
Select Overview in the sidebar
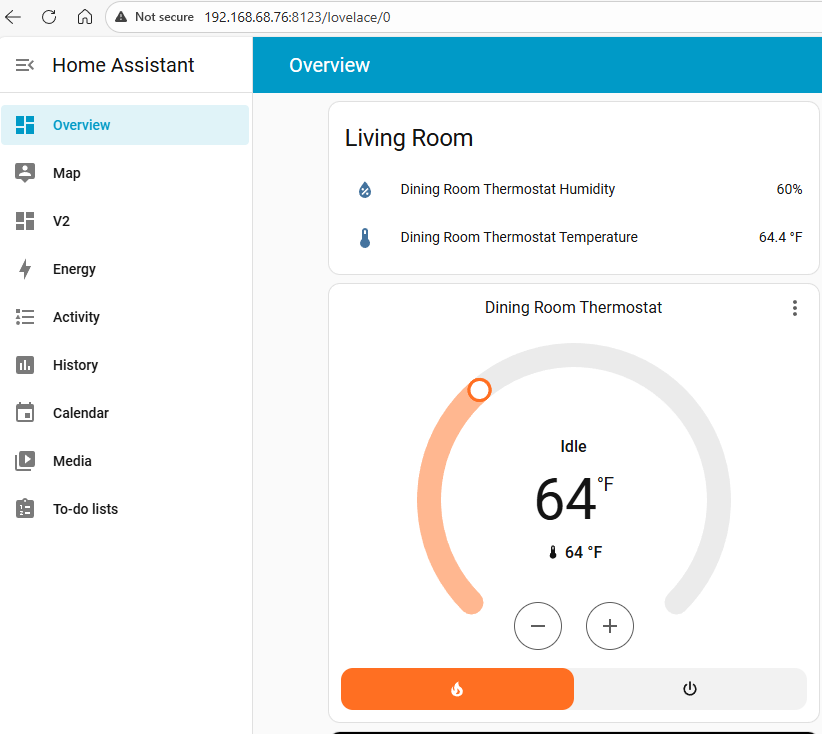coord(81,125)
